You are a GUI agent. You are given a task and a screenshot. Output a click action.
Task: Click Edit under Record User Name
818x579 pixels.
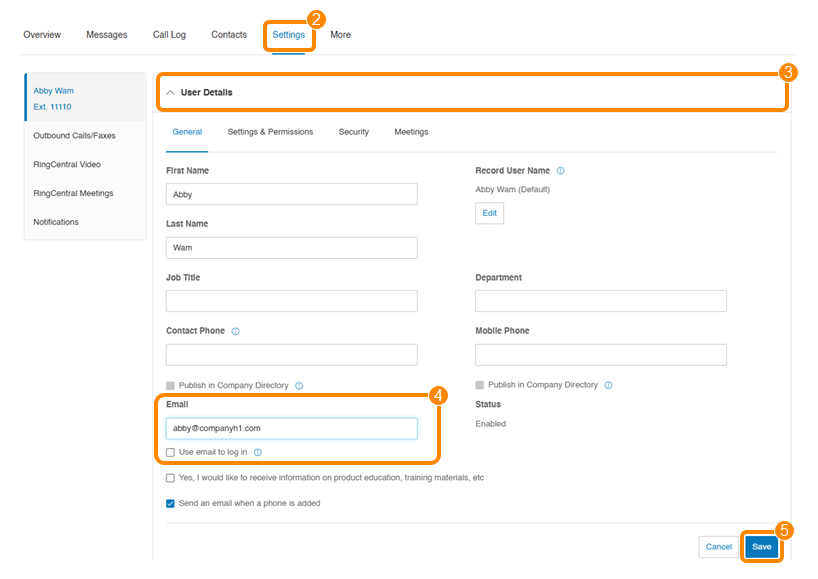pyautogui.click(x=489, y=213)
